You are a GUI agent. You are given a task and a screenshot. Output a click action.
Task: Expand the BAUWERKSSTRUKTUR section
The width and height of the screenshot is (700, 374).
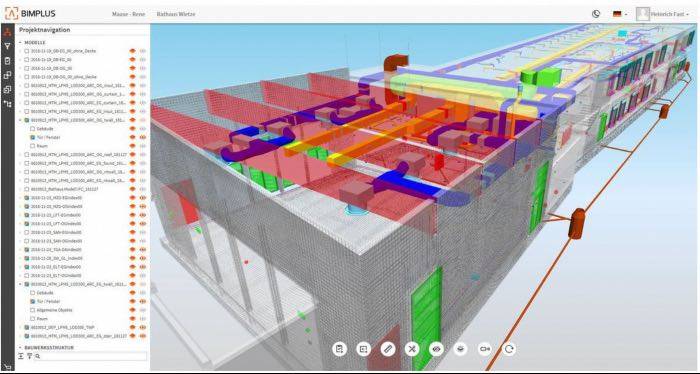(20, 347)
